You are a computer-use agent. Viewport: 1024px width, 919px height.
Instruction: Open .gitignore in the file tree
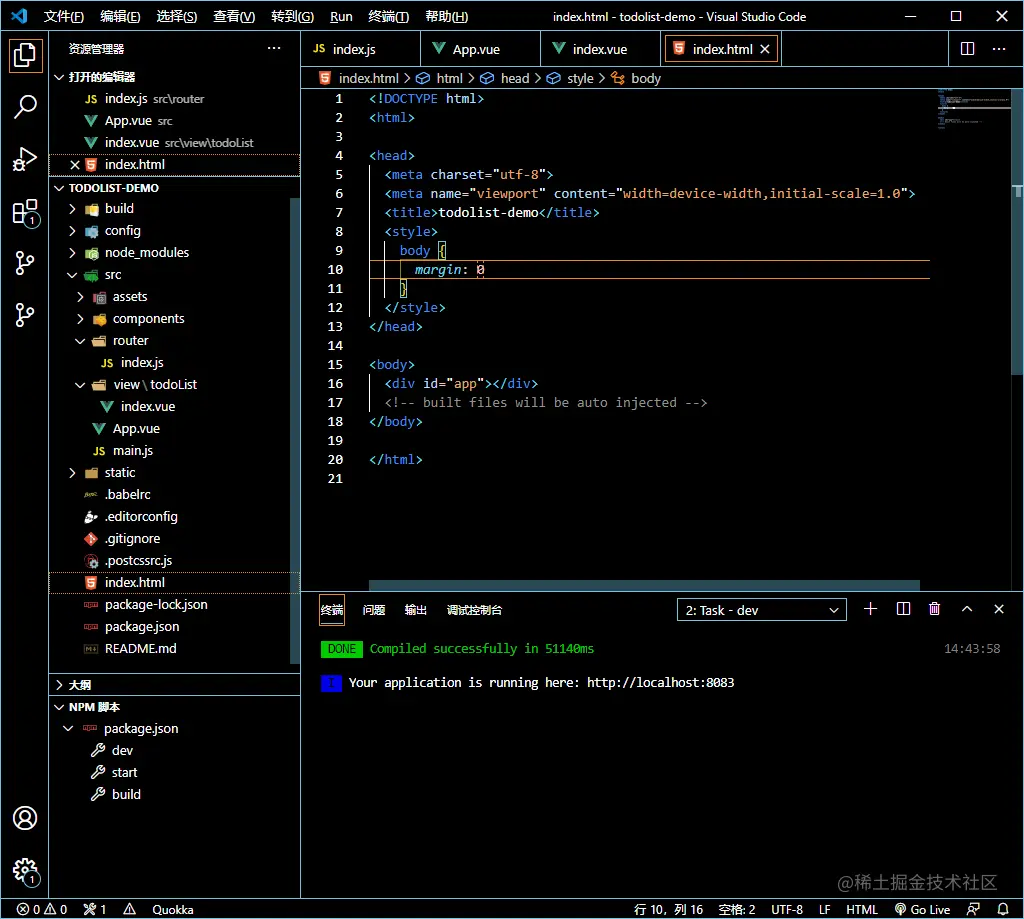(132, 538)
